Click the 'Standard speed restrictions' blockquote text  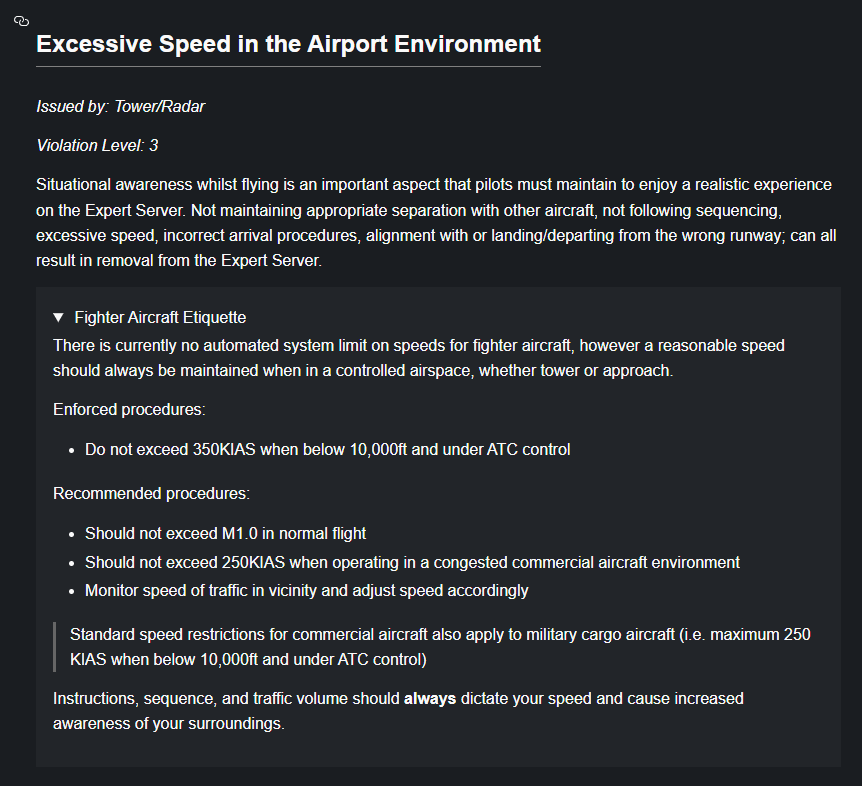tap(440, 646)
